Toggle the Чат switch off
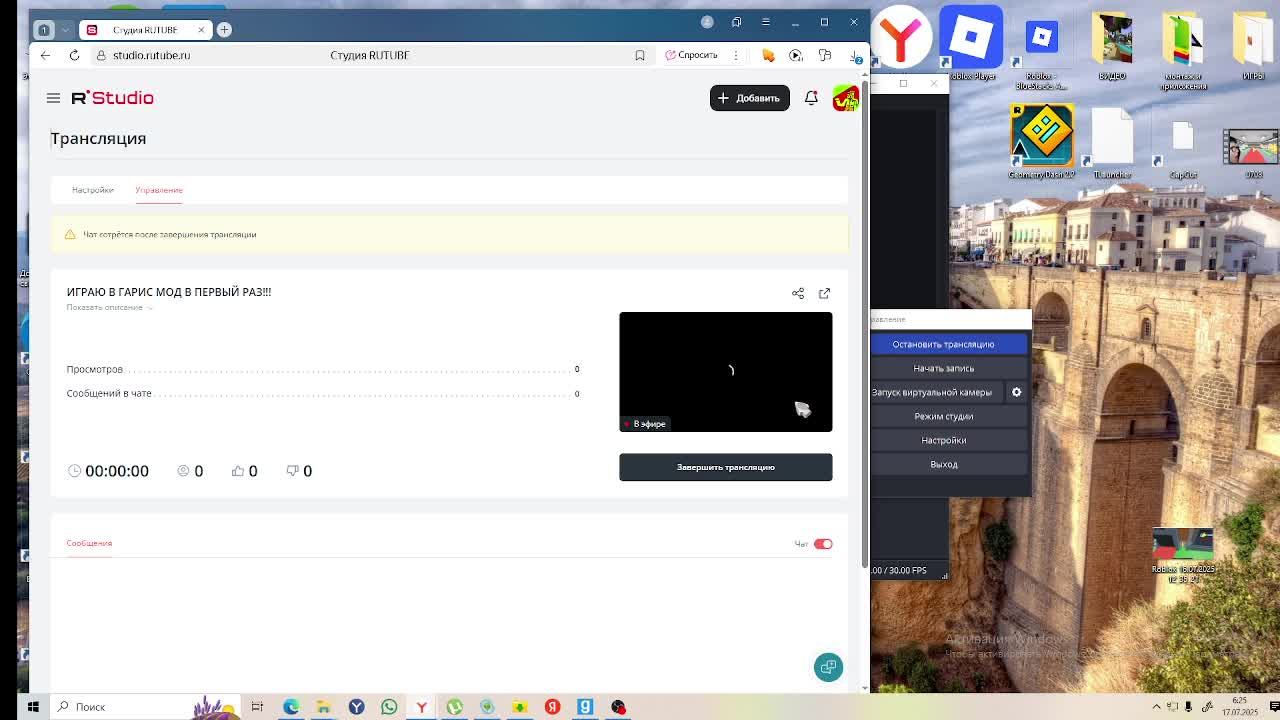The height and width of the screenshot is (720, 1280). tap(823, 544)
